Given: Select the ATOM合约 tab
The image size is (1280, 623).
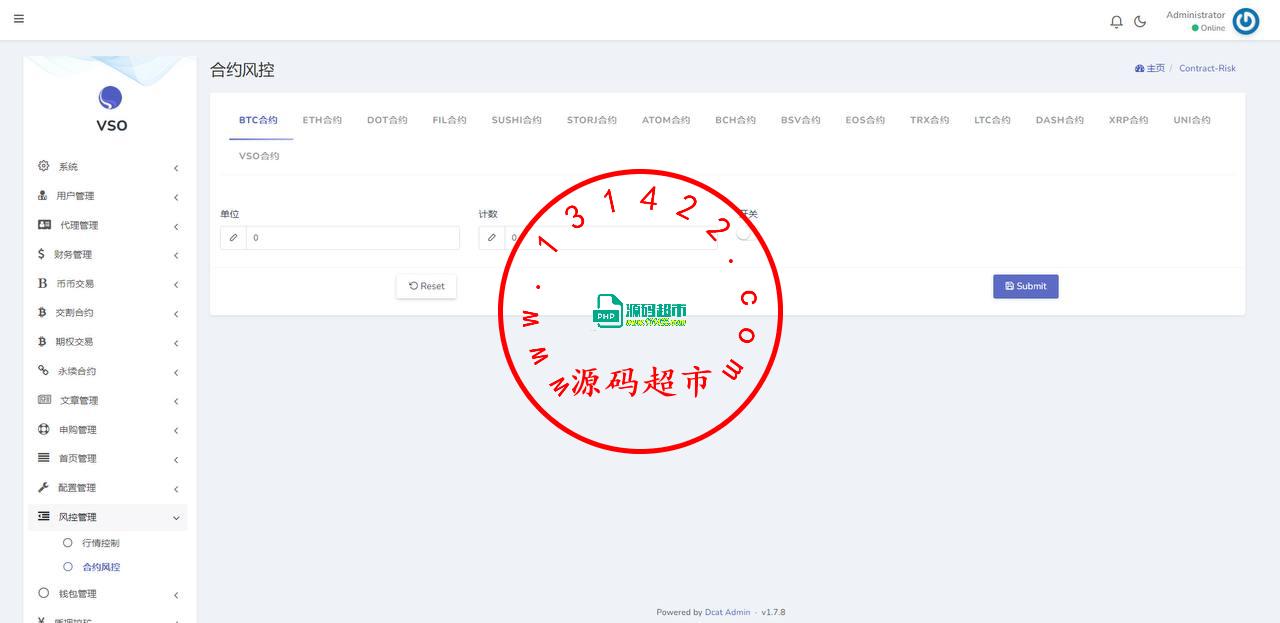Looking at the screenshot, I should tap(666, 120).
